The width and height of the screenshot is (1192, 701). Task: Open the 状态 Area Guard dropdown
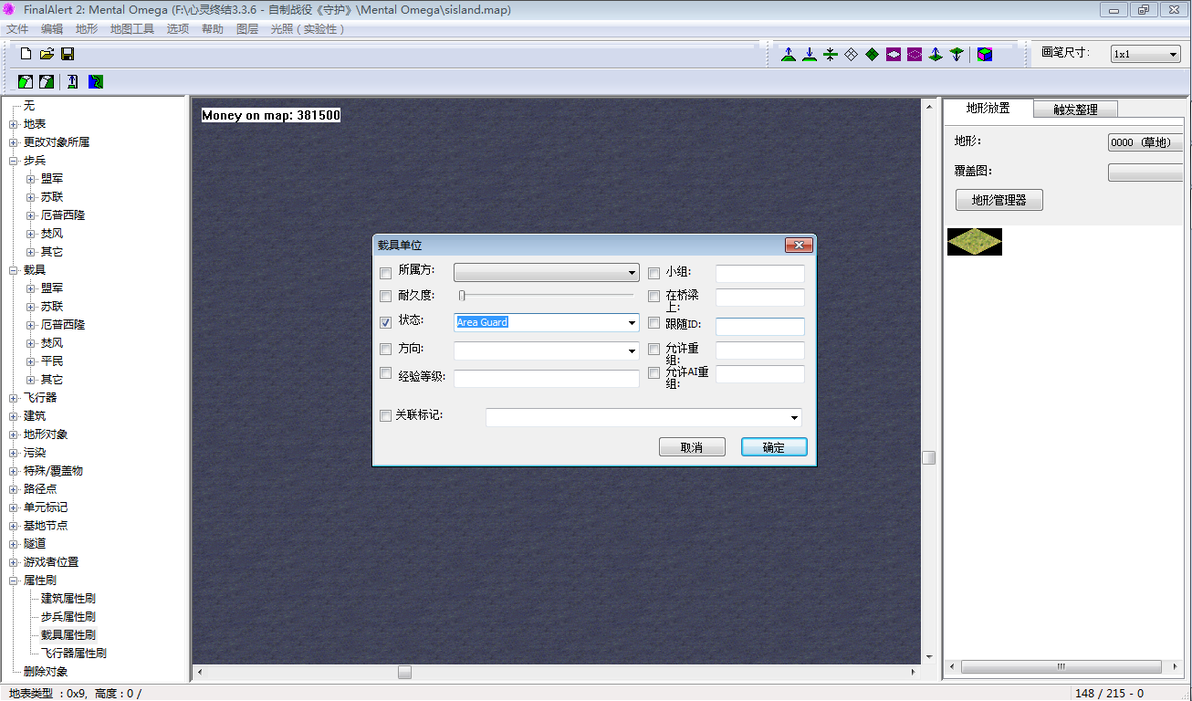tap(631, 322)
